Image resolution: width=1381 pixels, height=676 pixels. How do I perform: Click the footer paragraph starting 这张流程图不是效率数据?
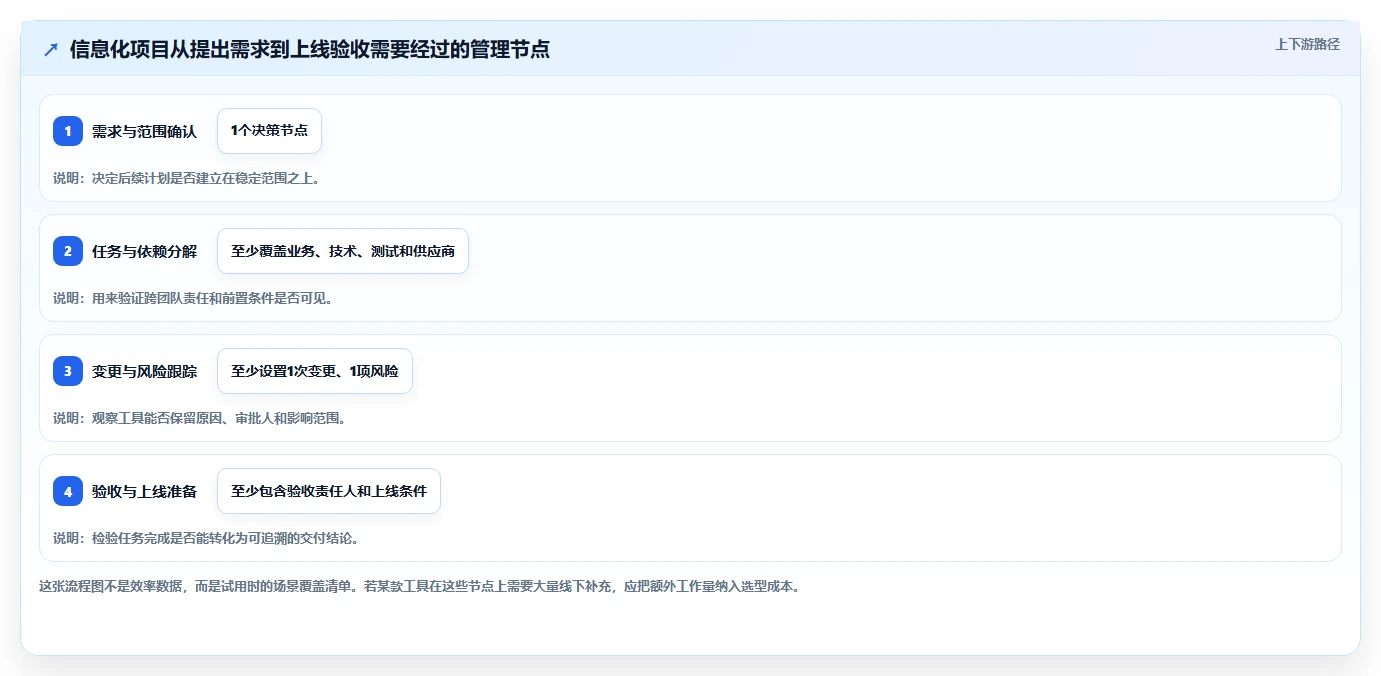tap(419, 586)
